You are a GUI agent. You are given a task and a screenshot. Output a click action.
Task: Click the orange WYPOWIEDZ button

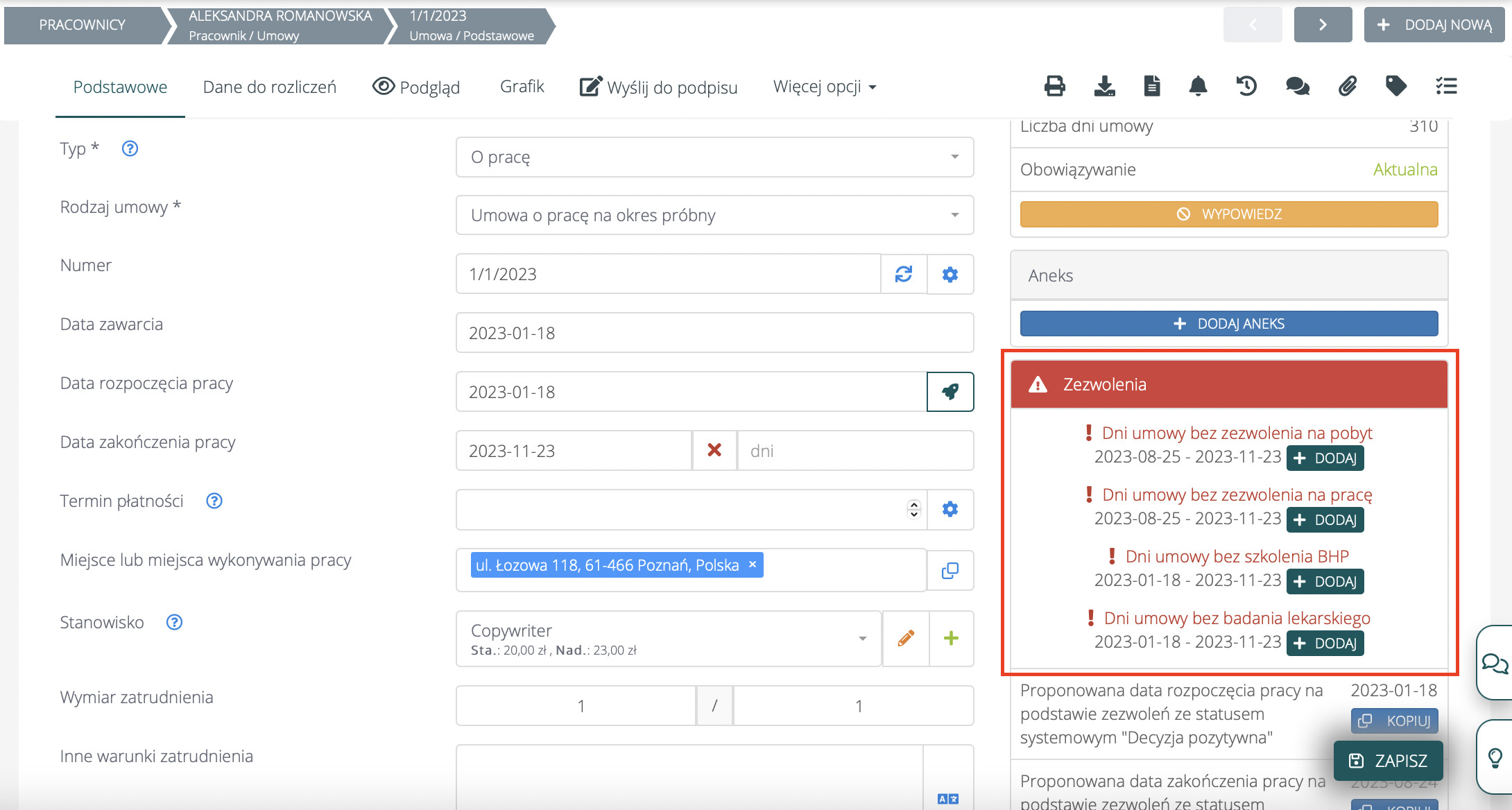1228,214
